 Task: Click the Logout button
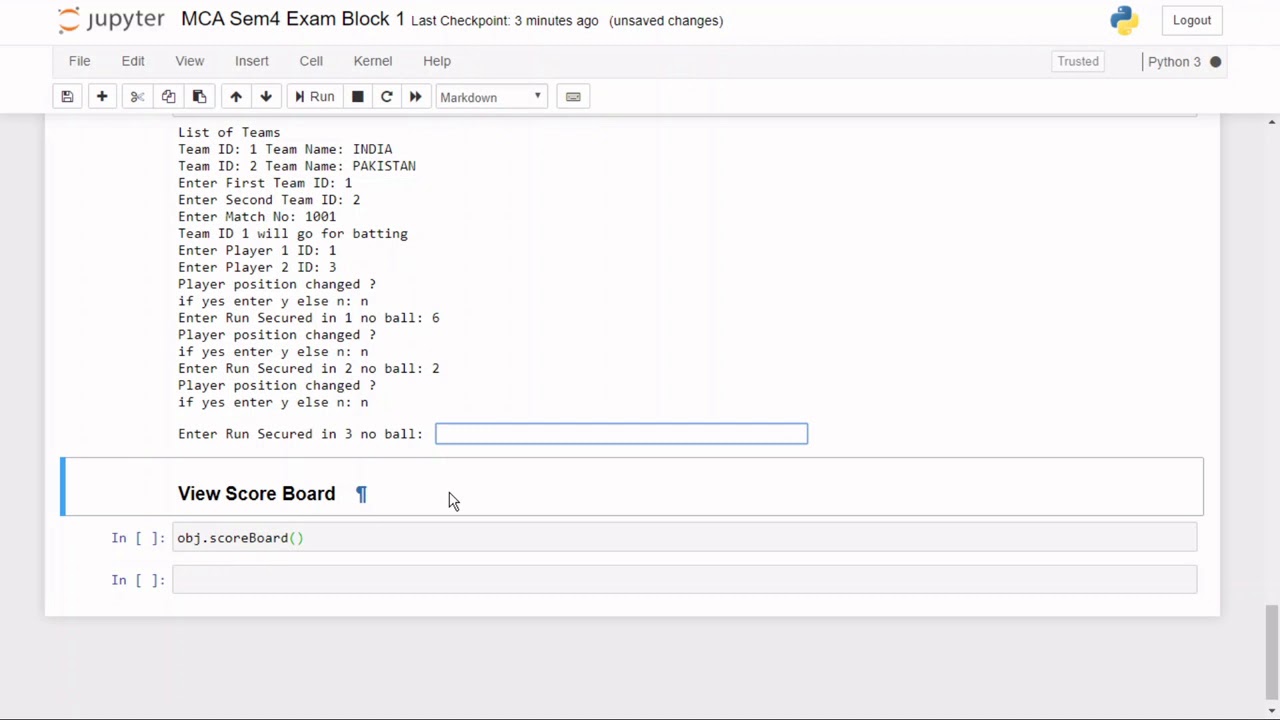[x=1192, y=20]
